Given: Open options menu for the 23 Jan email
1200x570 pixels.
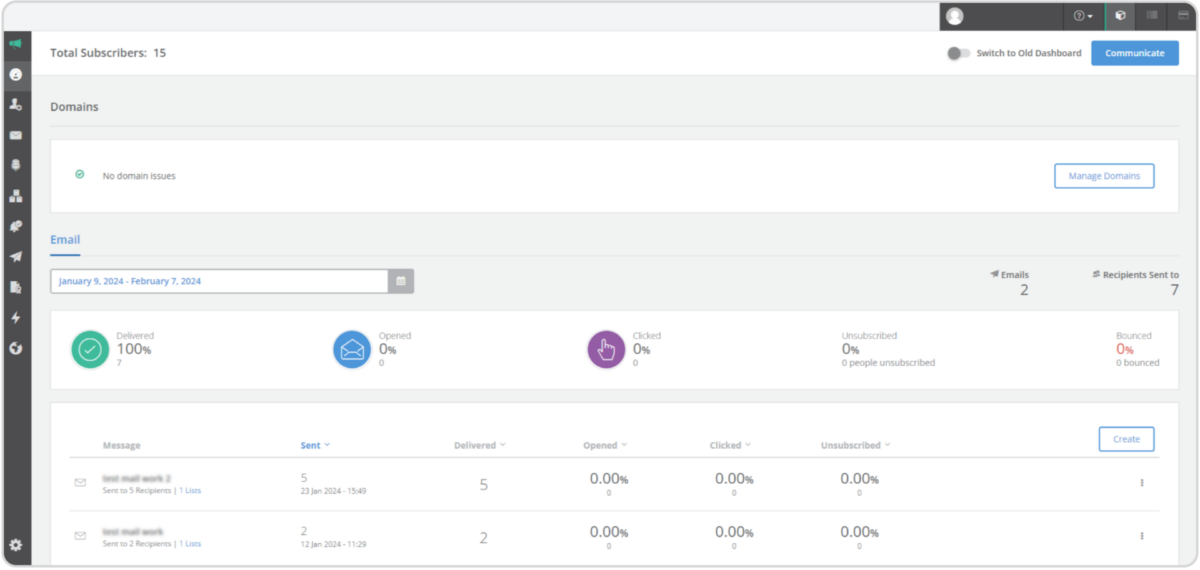Looking at the screenshot, I should (1142, 483).
